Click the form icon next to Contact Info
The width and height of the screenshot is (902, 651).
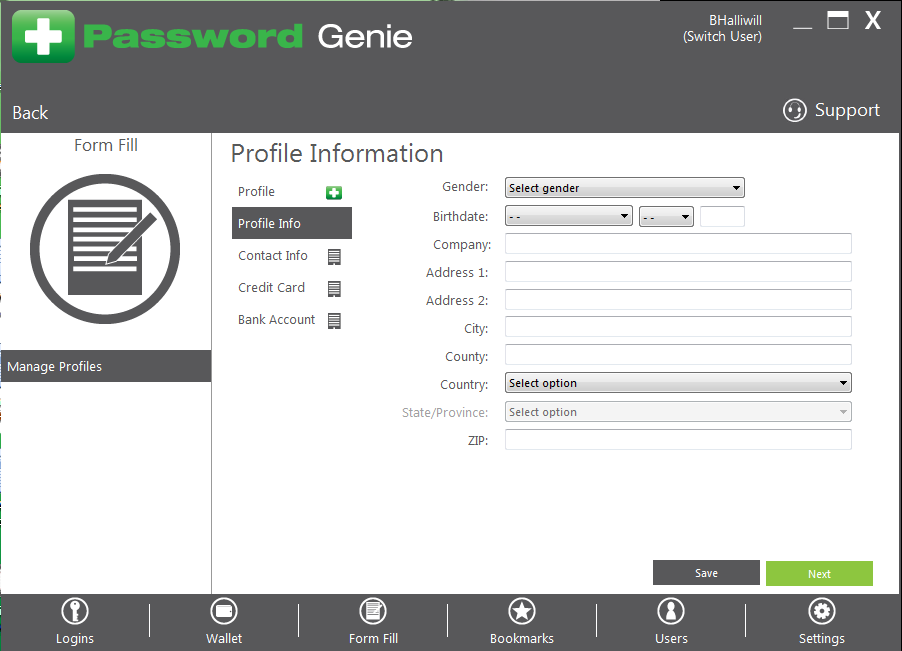tap(334, 256)
